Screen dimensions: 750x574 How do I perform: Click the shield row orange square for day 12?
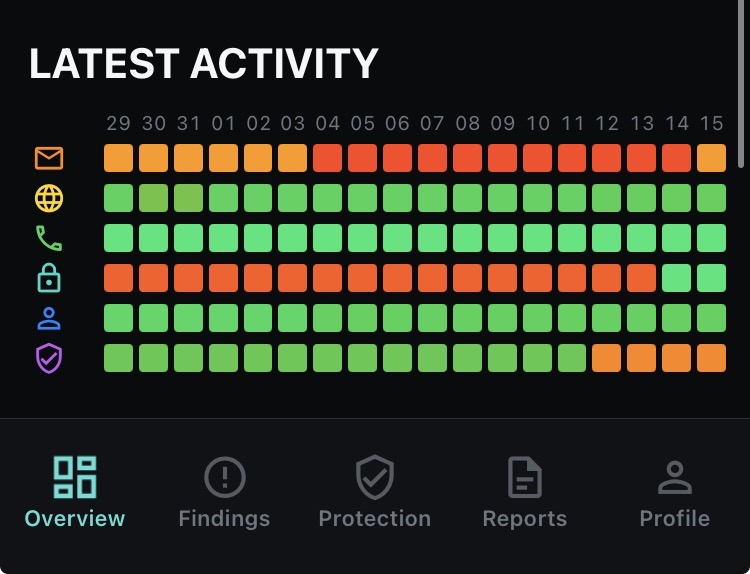(607, 358)
